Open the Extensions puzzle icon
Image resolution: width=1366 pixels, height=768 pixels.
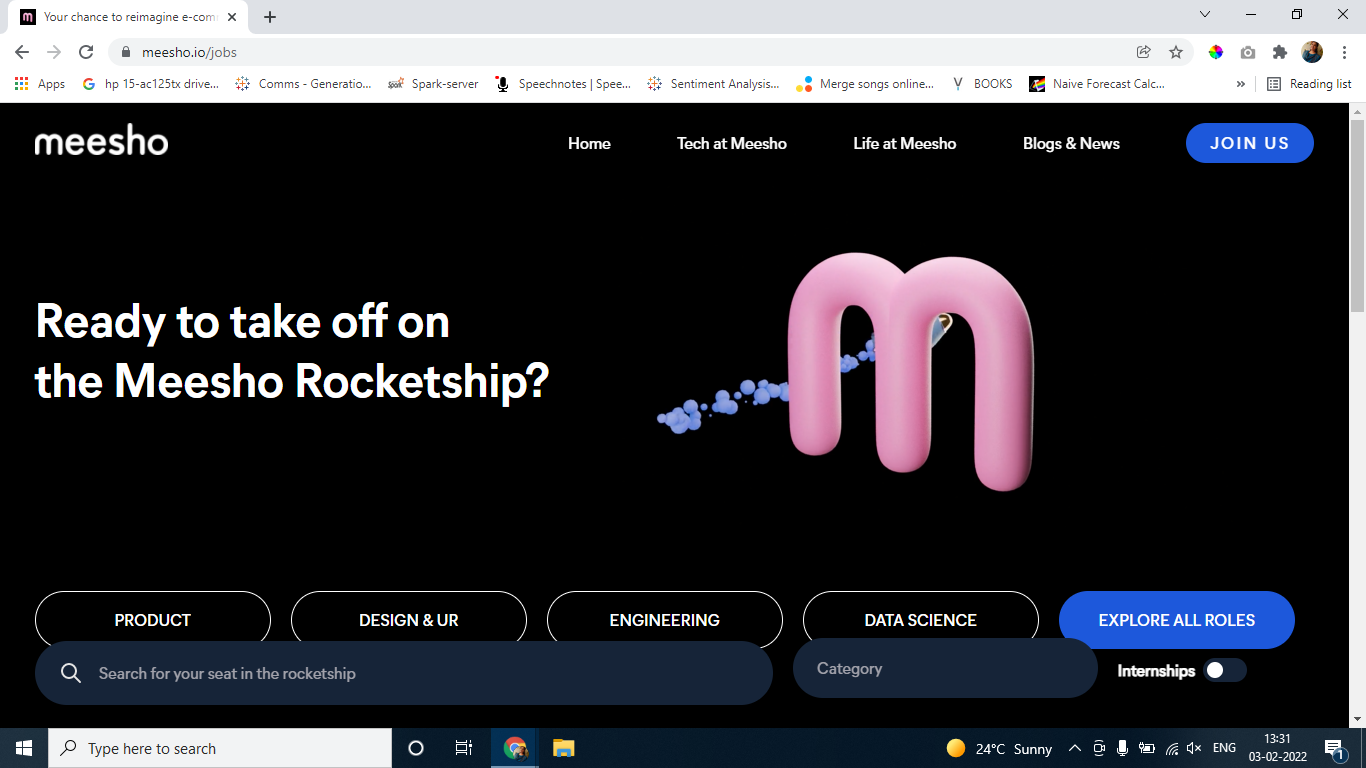pyautogui.click(x=1280, y=52)
